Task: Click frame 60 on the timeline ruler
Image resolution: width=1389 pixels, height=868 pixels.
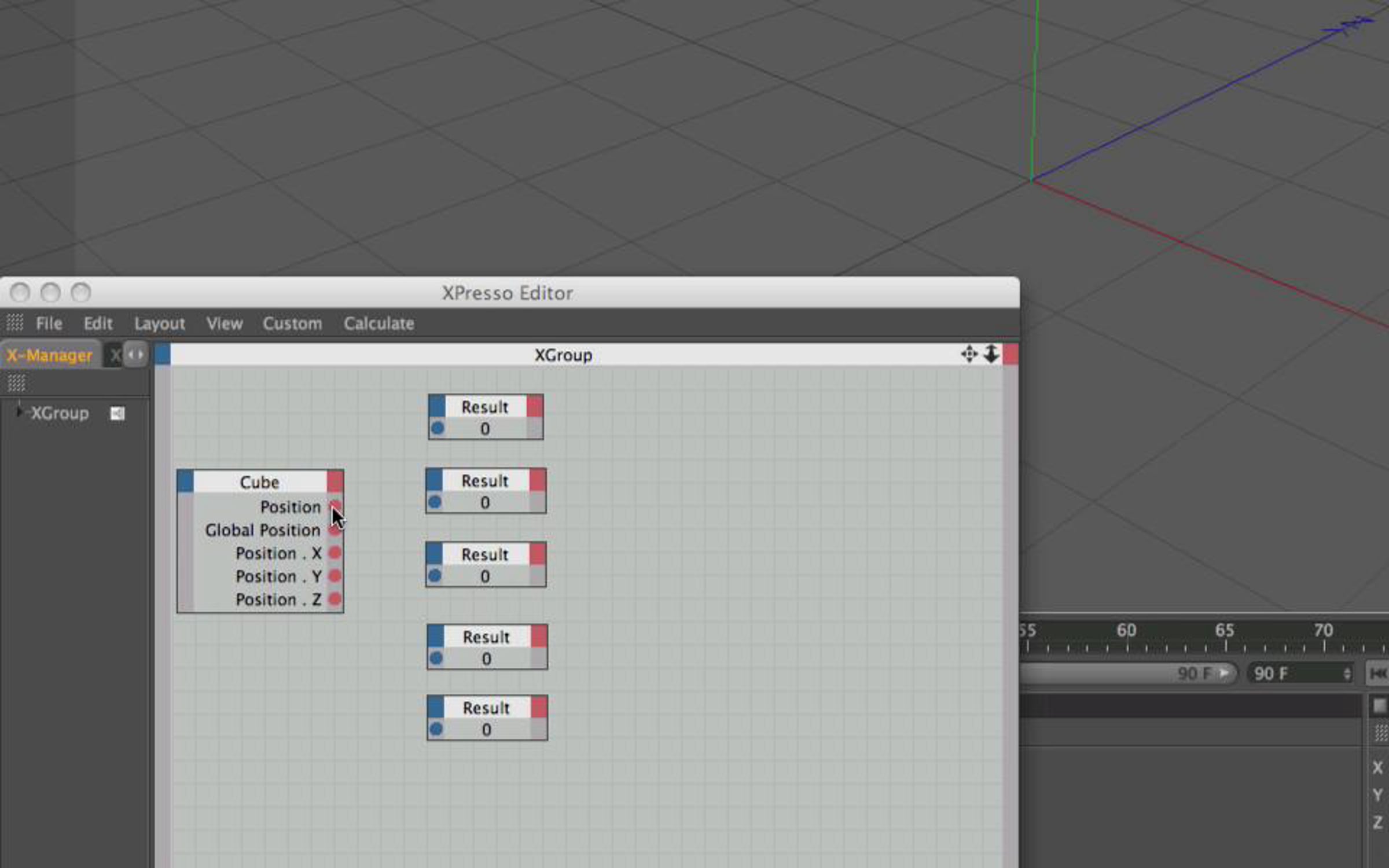Action: click(x=1126, y=630)
